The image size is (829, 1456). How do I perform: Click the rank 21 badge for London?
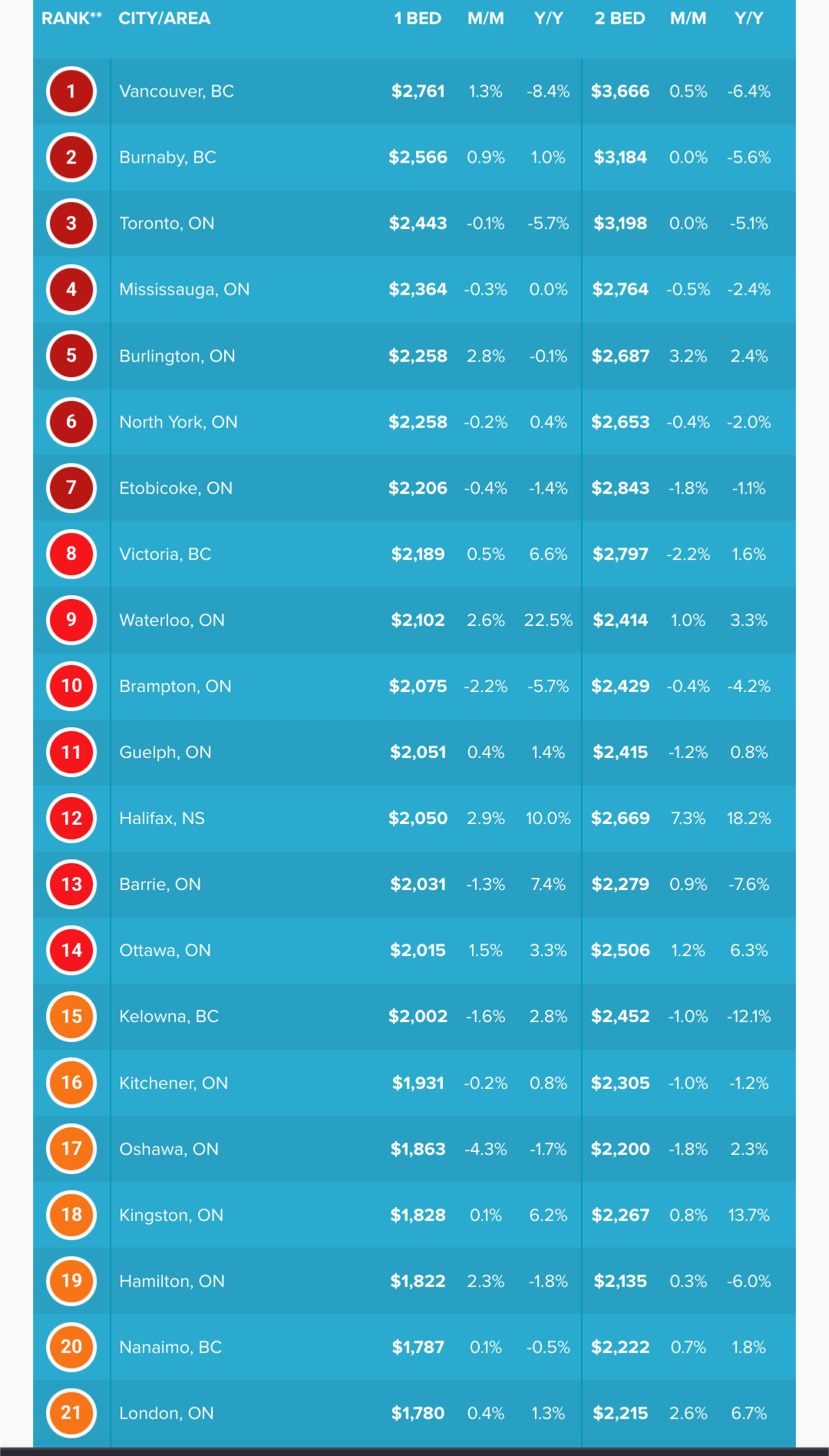[71, 1412]
